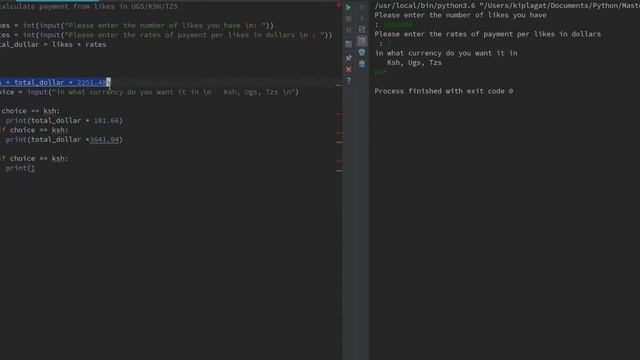The image size is (640, 360).
Task: Click the 'print(total_dollar * 101.66)' line
Action: coord(64,120)
